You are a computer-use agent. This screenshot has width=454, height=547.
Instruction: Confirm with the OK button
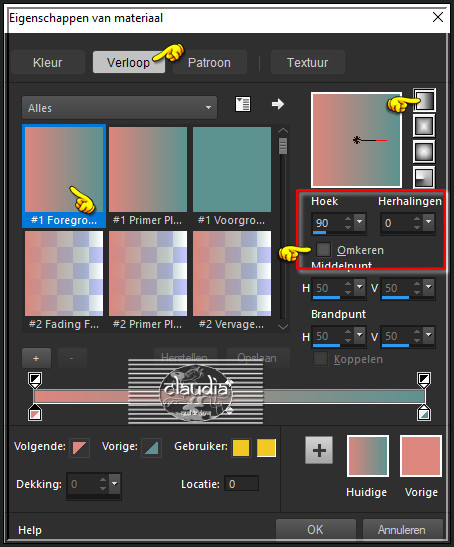tap(315, 530)
